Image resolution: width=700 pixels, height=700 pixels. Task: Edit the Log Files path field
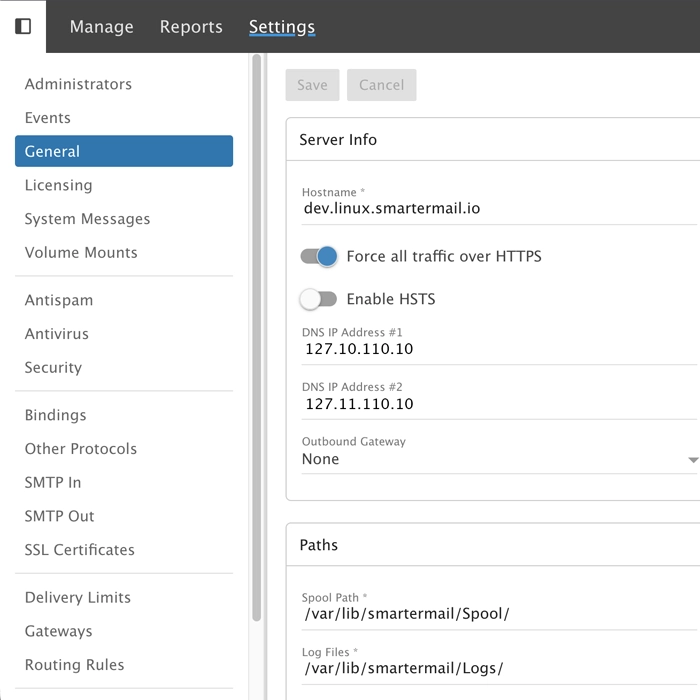point(500,668)
